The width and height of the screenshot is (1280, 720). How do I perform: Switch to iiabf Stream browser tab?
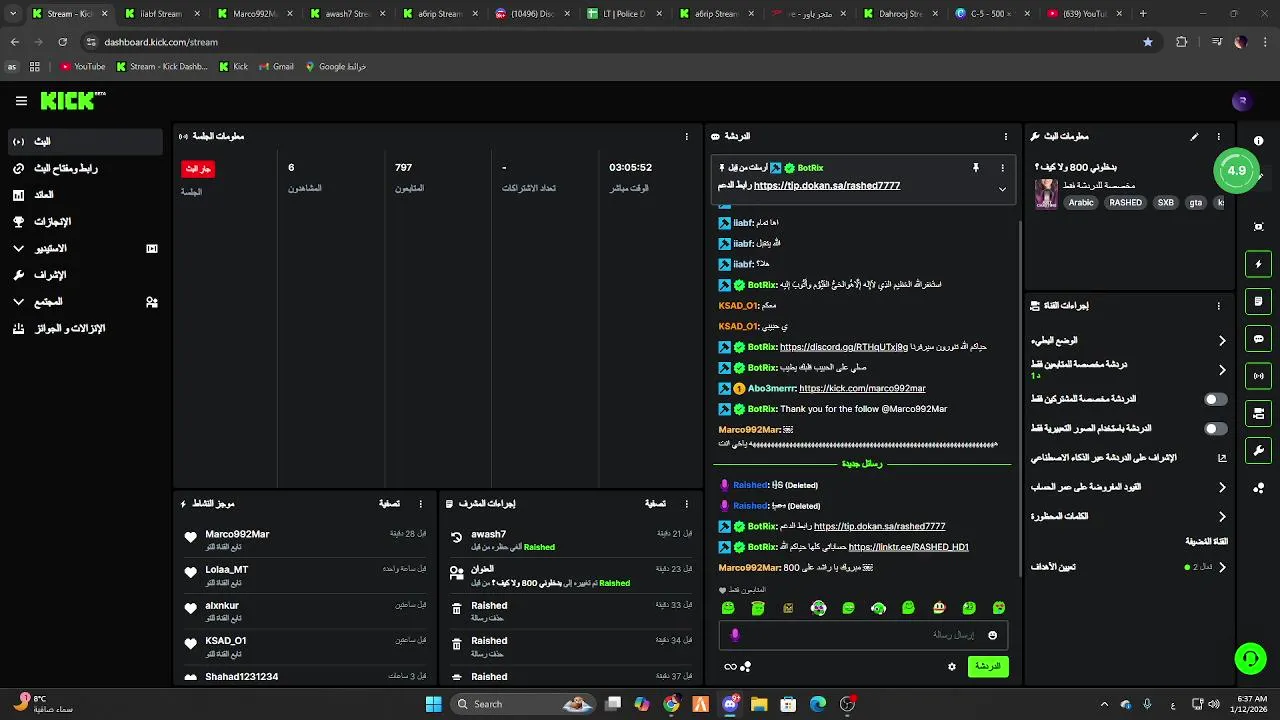[x=159, y=14]
